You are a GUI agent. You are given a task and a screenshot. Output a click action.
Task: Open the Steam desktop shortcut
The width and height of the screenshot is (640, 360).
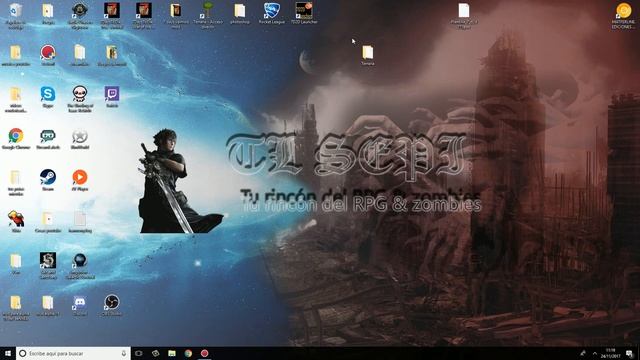tap(48, 177)
